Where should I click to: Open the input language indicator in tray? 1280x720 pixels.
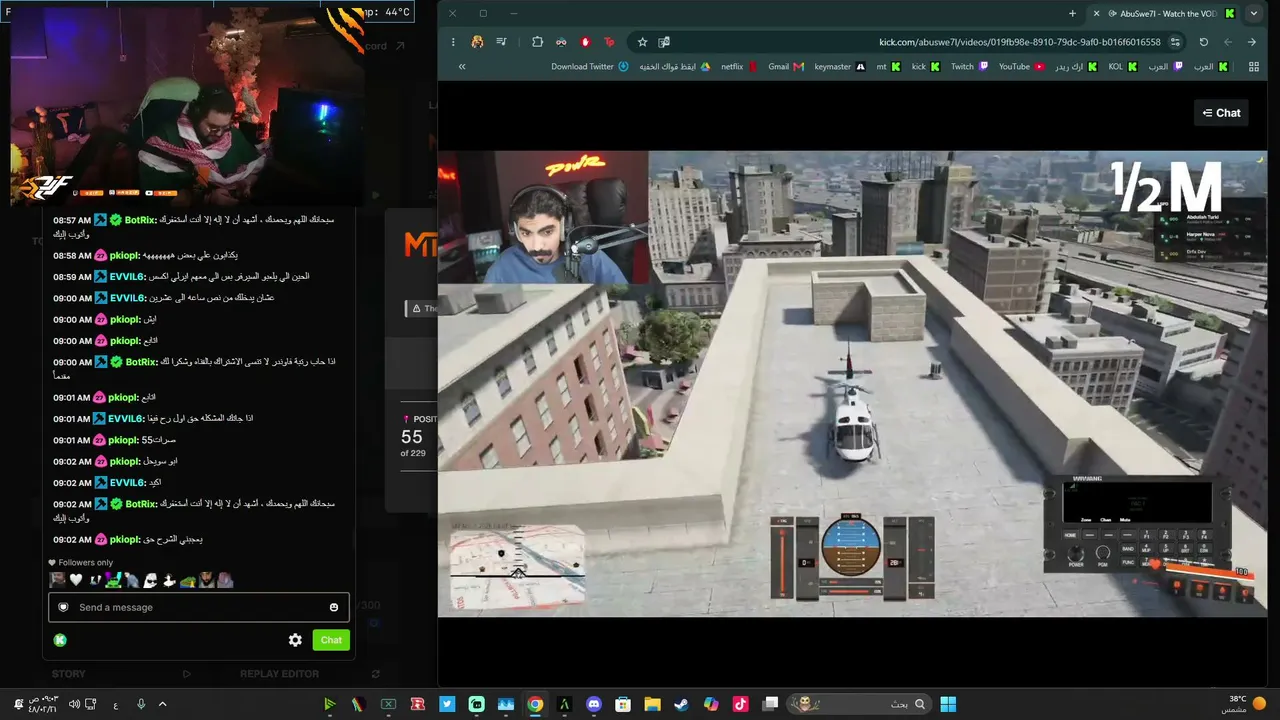115,704
